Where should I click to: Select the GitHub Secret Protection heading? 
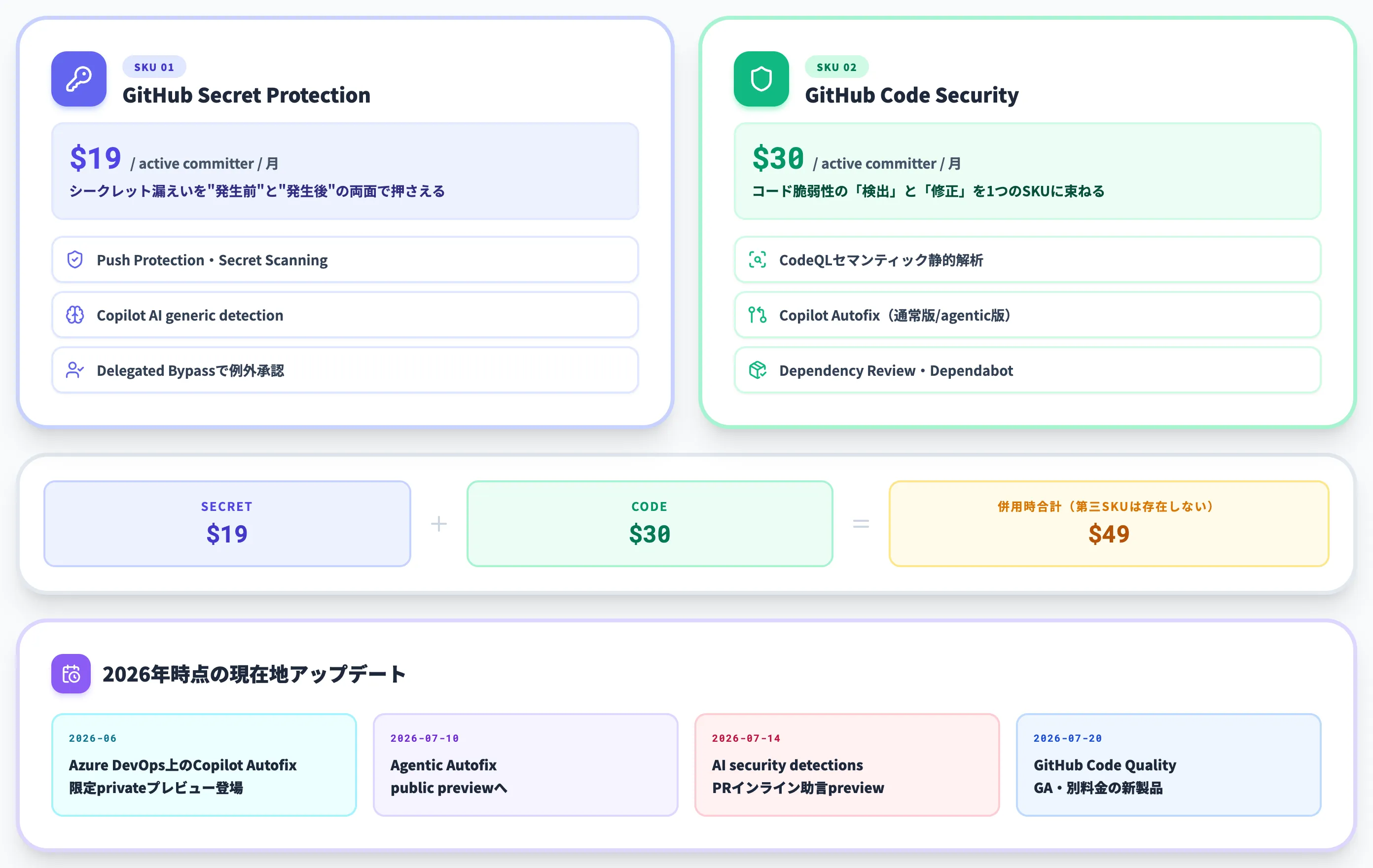point(246,95)
